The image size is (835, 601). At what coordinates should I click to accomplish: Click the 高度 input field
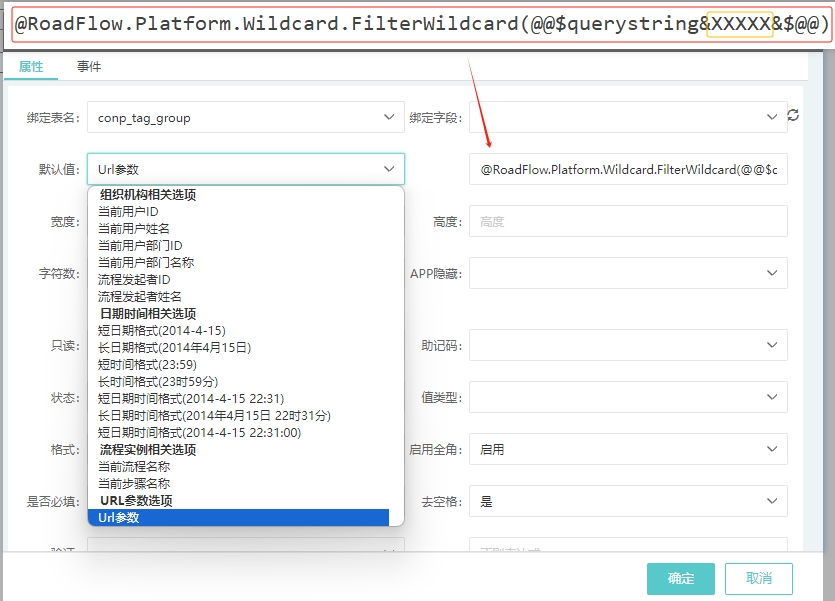(628, 221)
